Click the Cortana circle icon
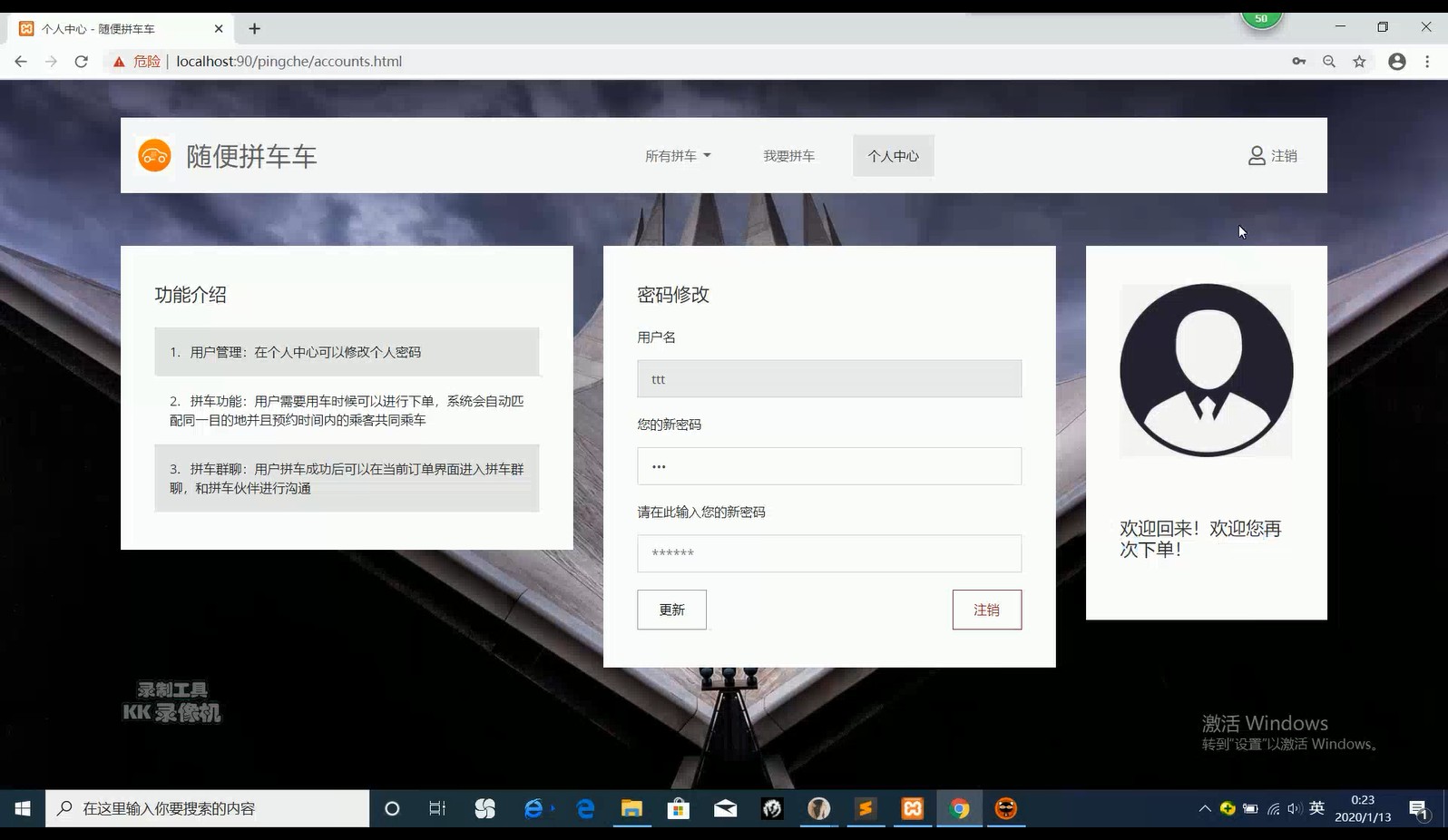 pyautogui.click(x=392, y=808)
